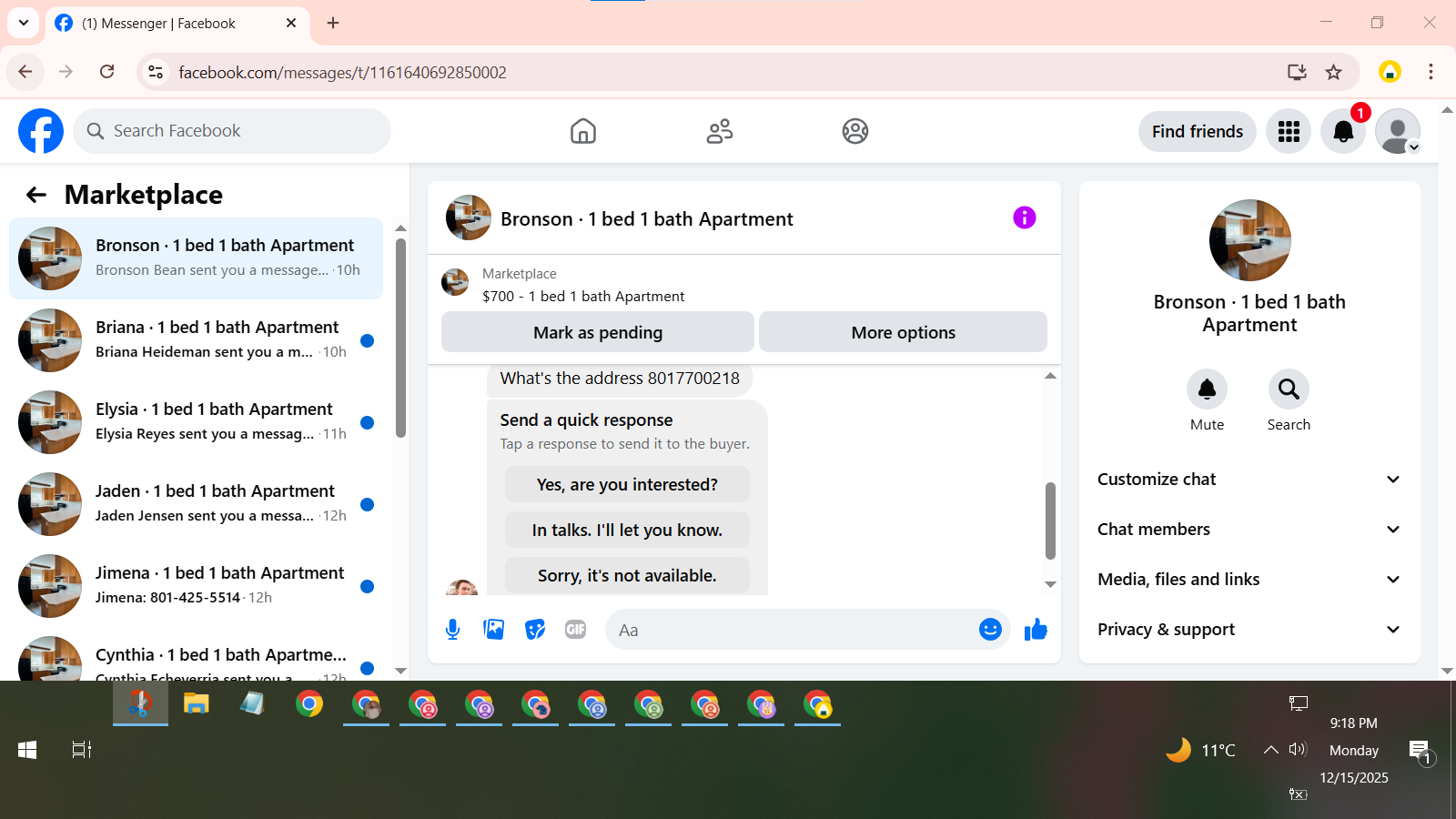
Task: Click the facebook.com/messages address bar URL
Action: tap(342, 73)
